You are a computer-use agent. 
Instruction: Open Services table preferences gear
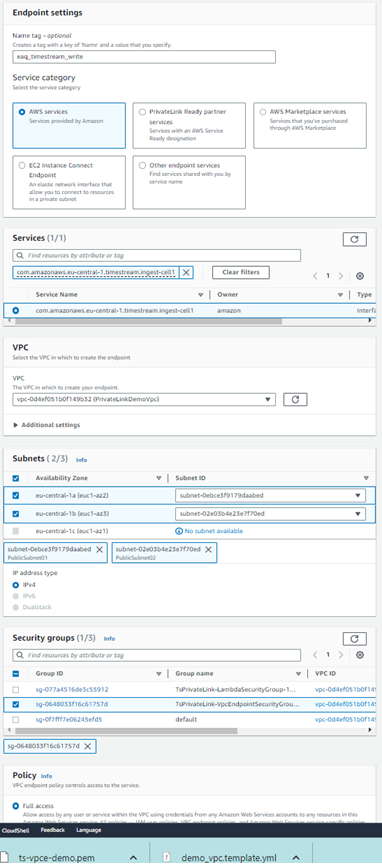point(360,276)
